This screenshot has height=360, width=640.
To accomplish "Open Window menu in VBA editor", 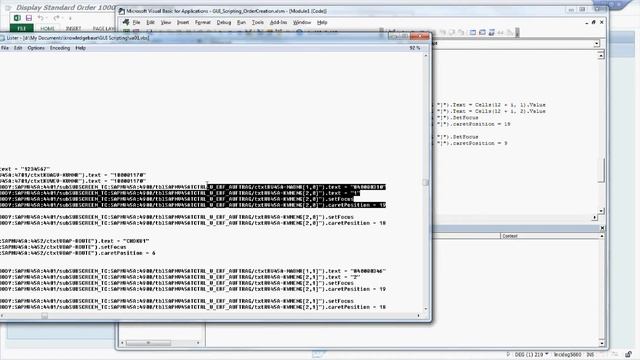I will [x=302, y=22].
